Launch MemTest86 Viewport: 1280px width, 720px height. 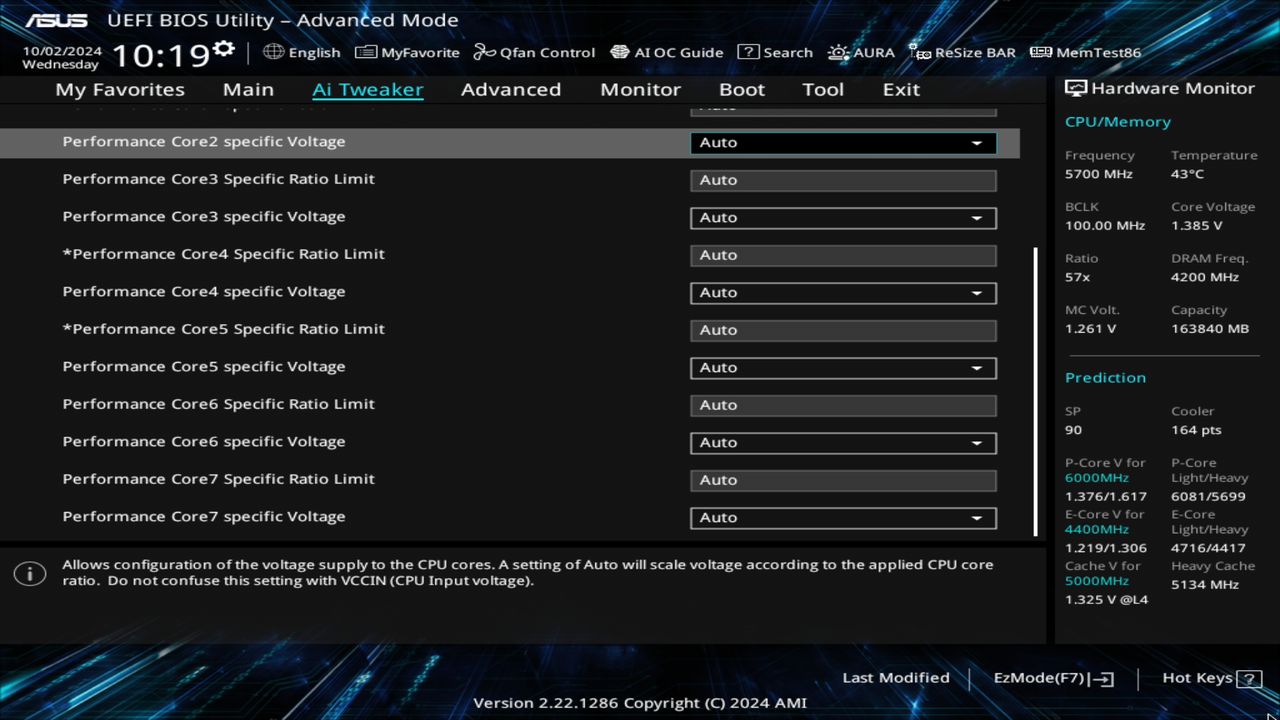click(1085, 52)
